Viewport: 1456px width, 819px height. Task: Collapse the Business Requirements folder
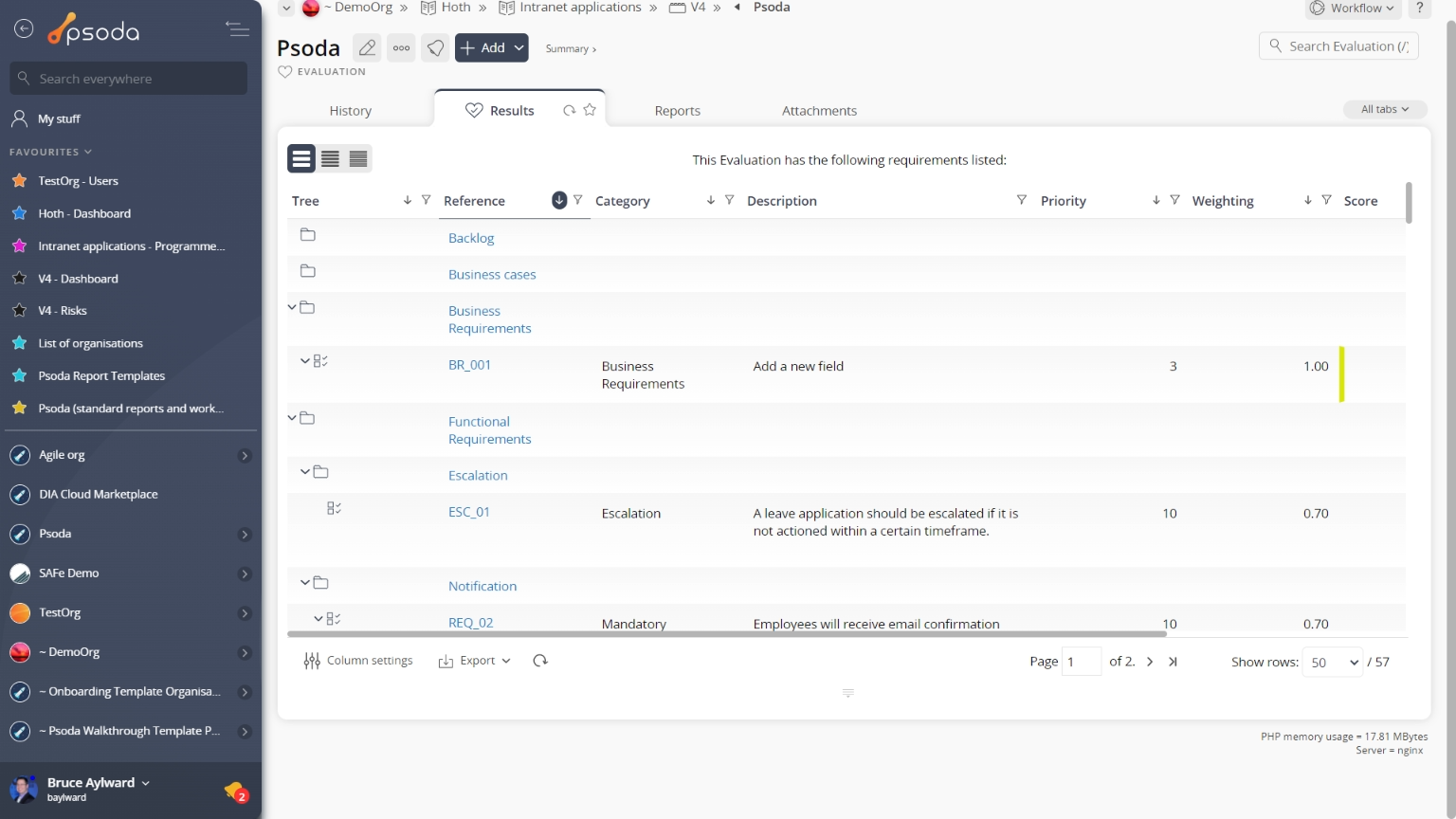[292, 307]
